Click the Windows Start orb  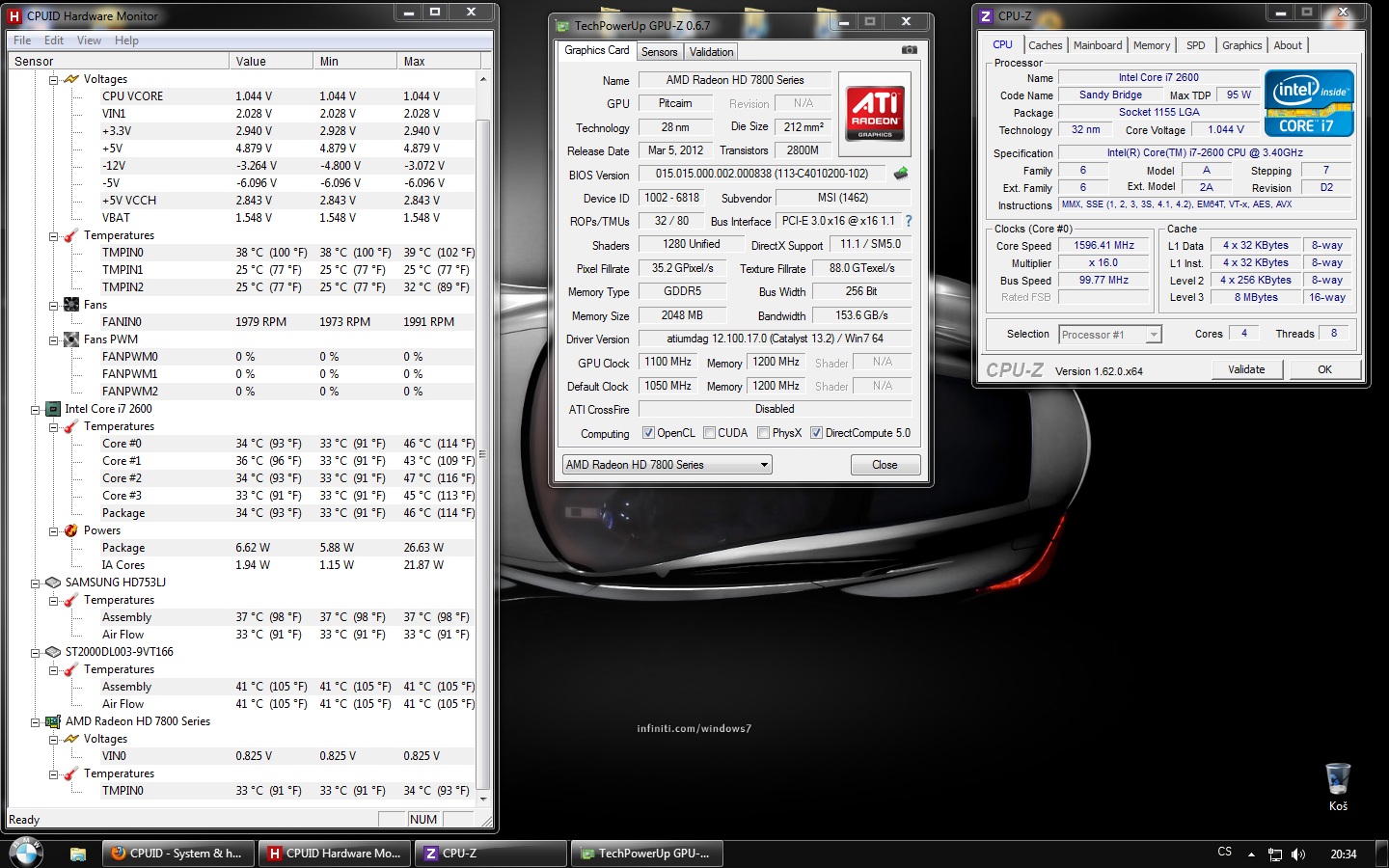coord(26,853)
